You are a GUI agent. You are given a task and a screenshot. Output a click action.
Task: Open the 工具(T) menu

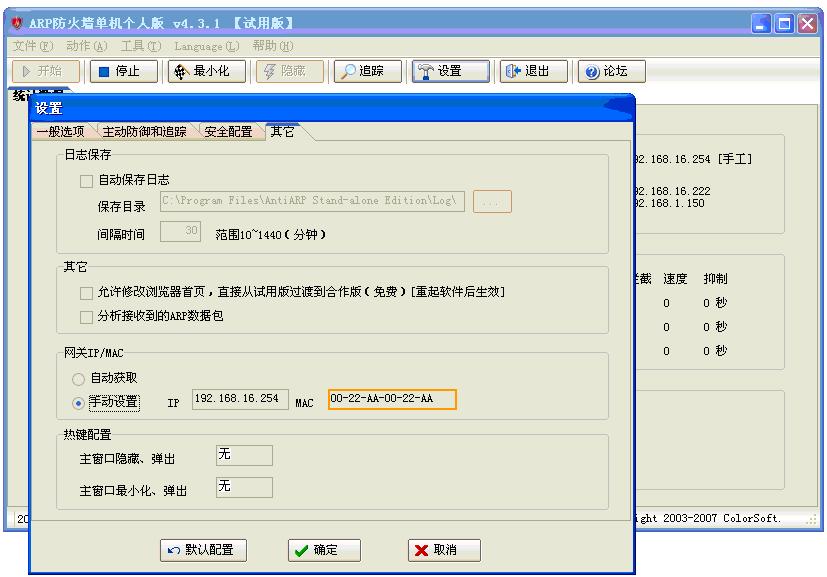tap(141, 46)
